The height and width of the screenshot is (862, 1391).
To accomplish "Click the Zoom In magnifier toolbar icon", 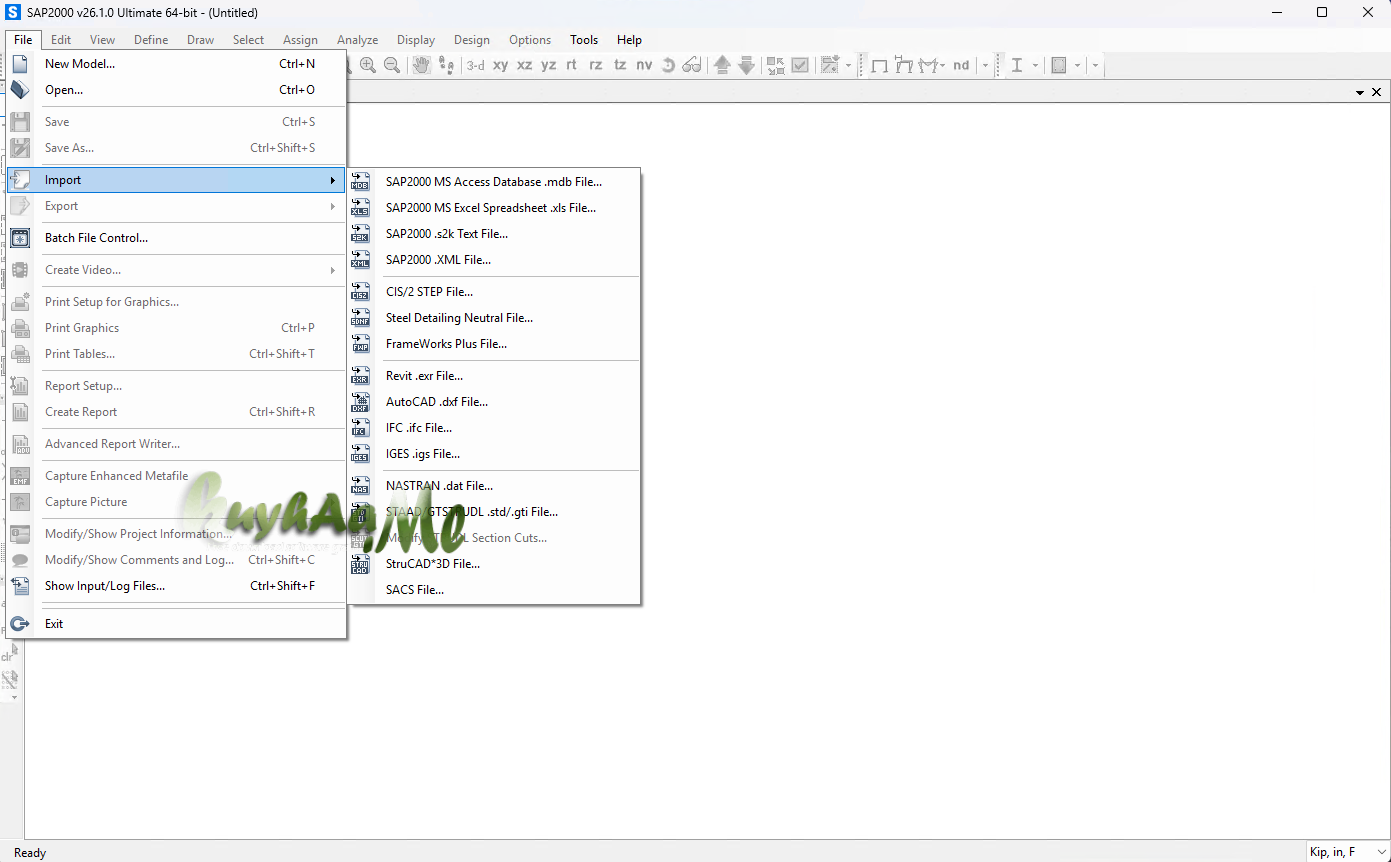I will tap(368, 65).
